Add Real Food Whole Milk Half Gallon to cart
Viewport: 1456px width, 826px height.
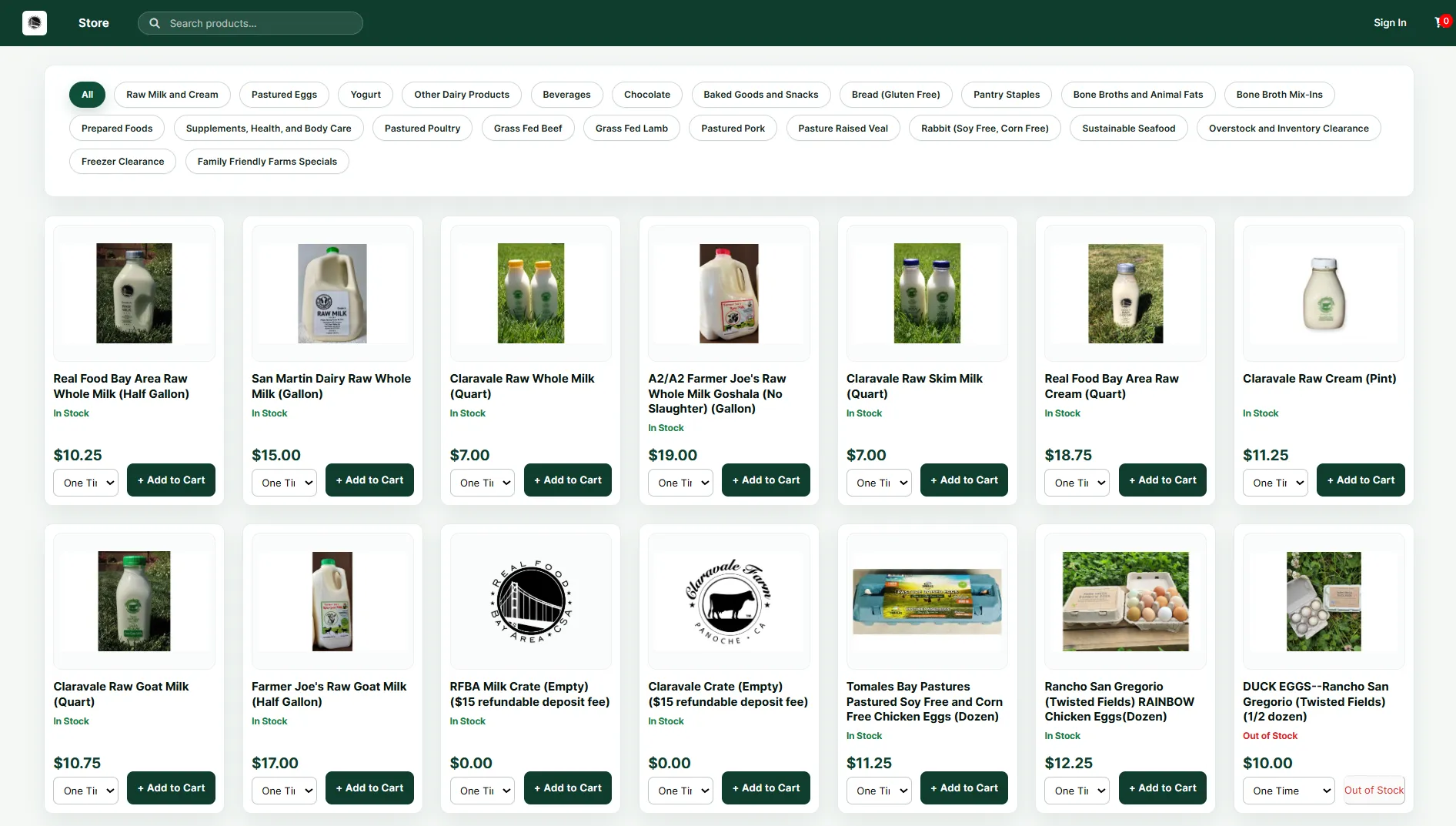pos(171,480)
